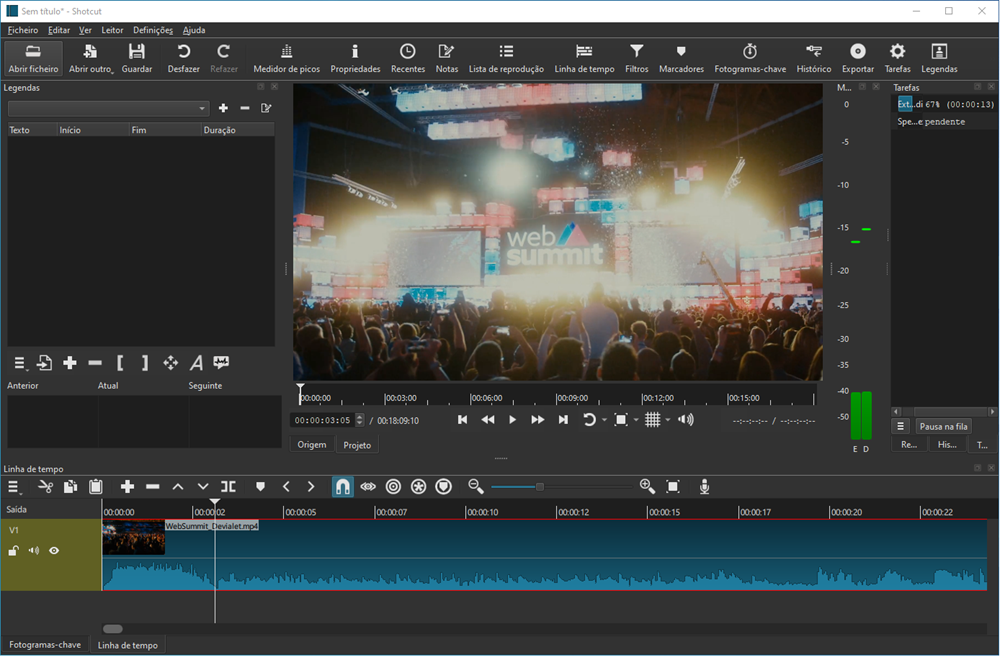Open the Legendas panel hamburger menu
Screen dimensions: 1000x657
click(20, 363)
